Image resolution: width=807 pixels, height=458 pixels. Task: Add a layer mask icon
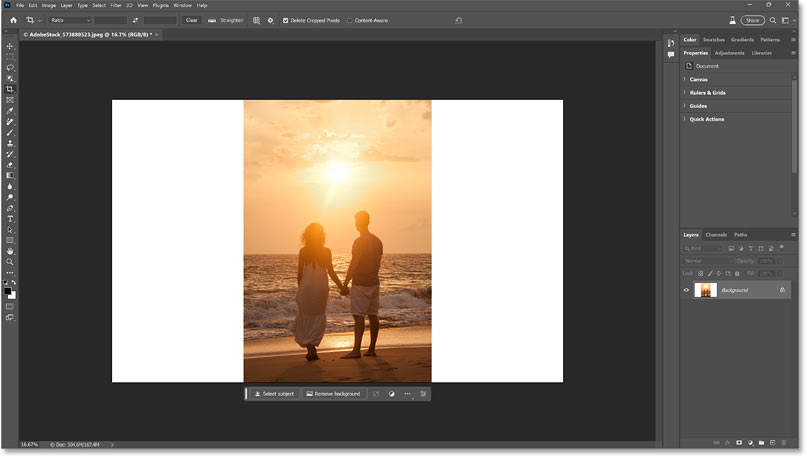pyautogui.click(x=739, y=443)
